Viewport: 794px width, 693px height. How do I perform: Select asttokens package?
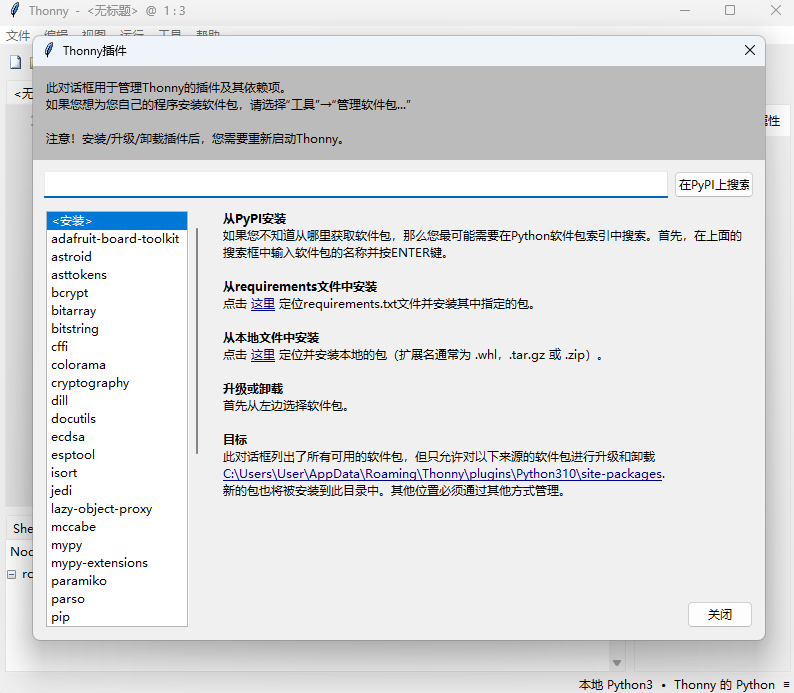[116, 275]
